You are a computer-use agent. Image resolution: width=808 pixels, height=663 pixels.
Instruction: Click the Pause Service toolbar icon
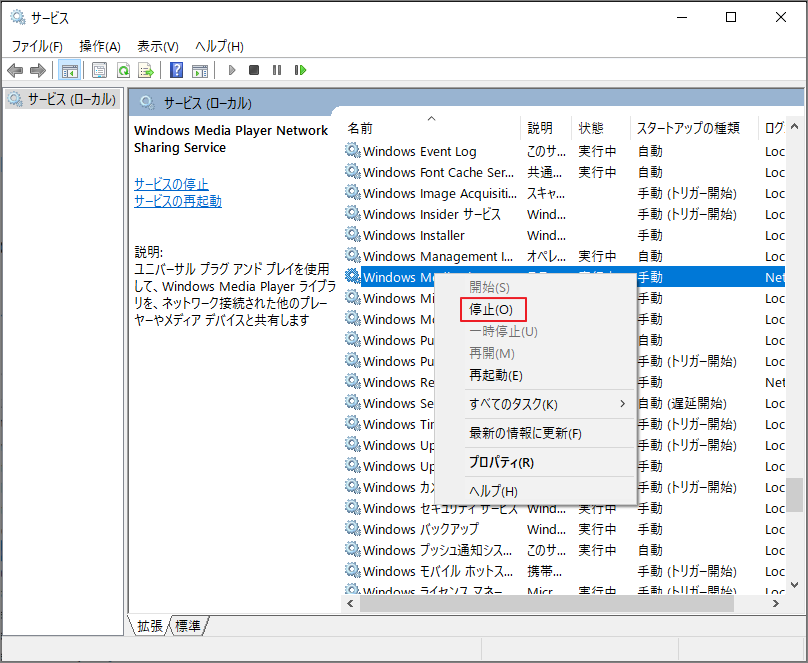point(277,70)
